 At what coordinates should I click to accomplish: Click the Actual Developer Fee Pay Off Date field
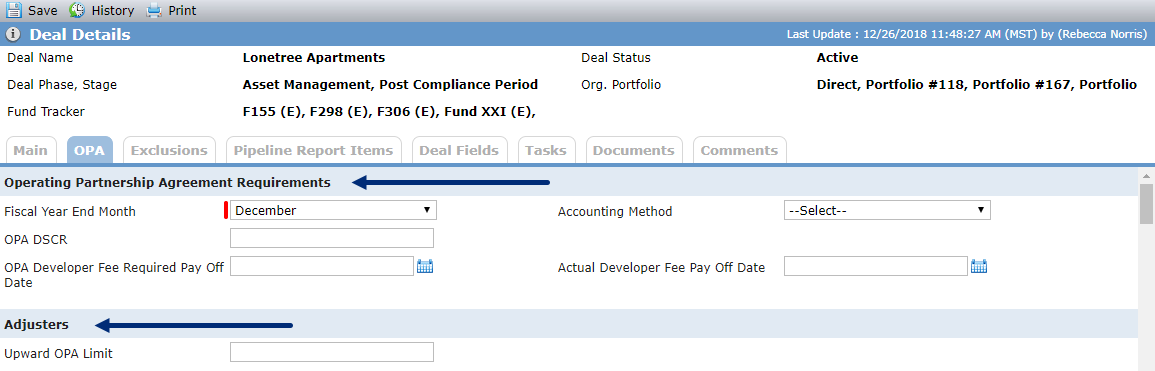[875, 266]
